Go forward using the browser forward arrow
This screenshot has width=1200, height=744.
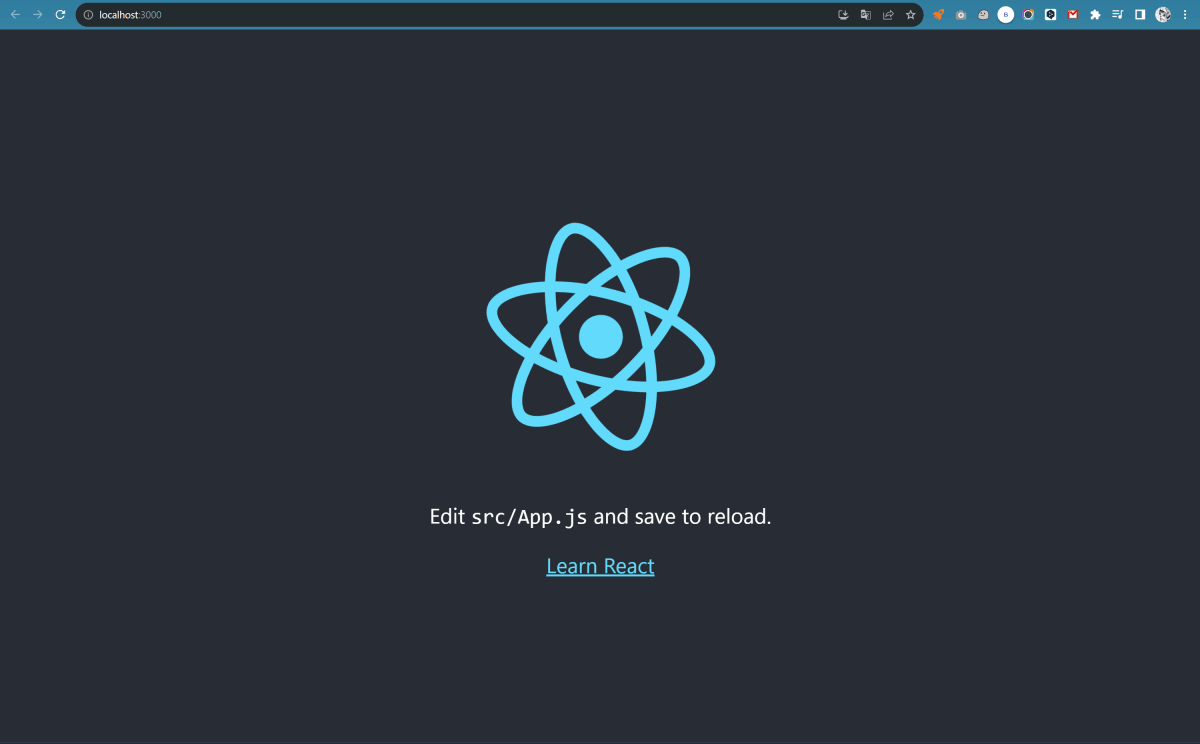38,15
